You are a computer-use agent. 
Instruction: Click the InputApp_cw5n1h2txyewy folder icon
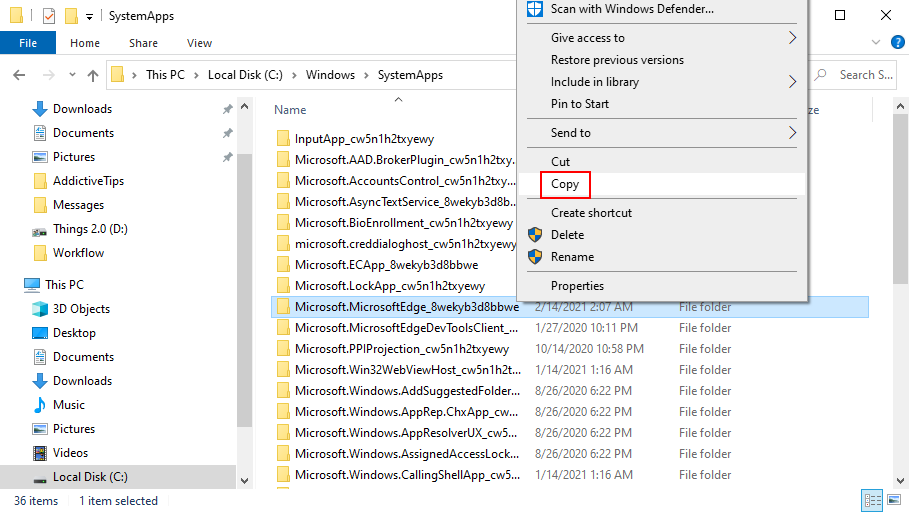coord(283,139)
